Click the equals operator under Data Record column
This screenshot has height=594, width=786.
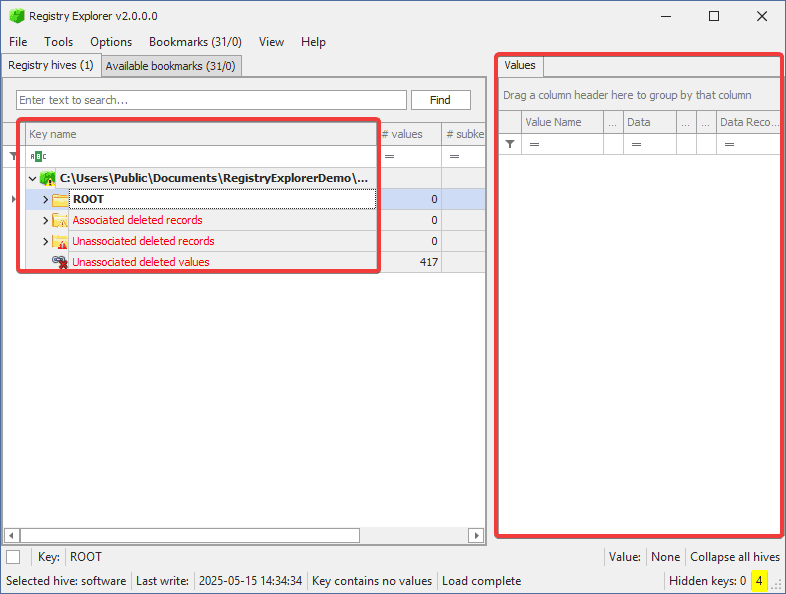tap(729, 144)
